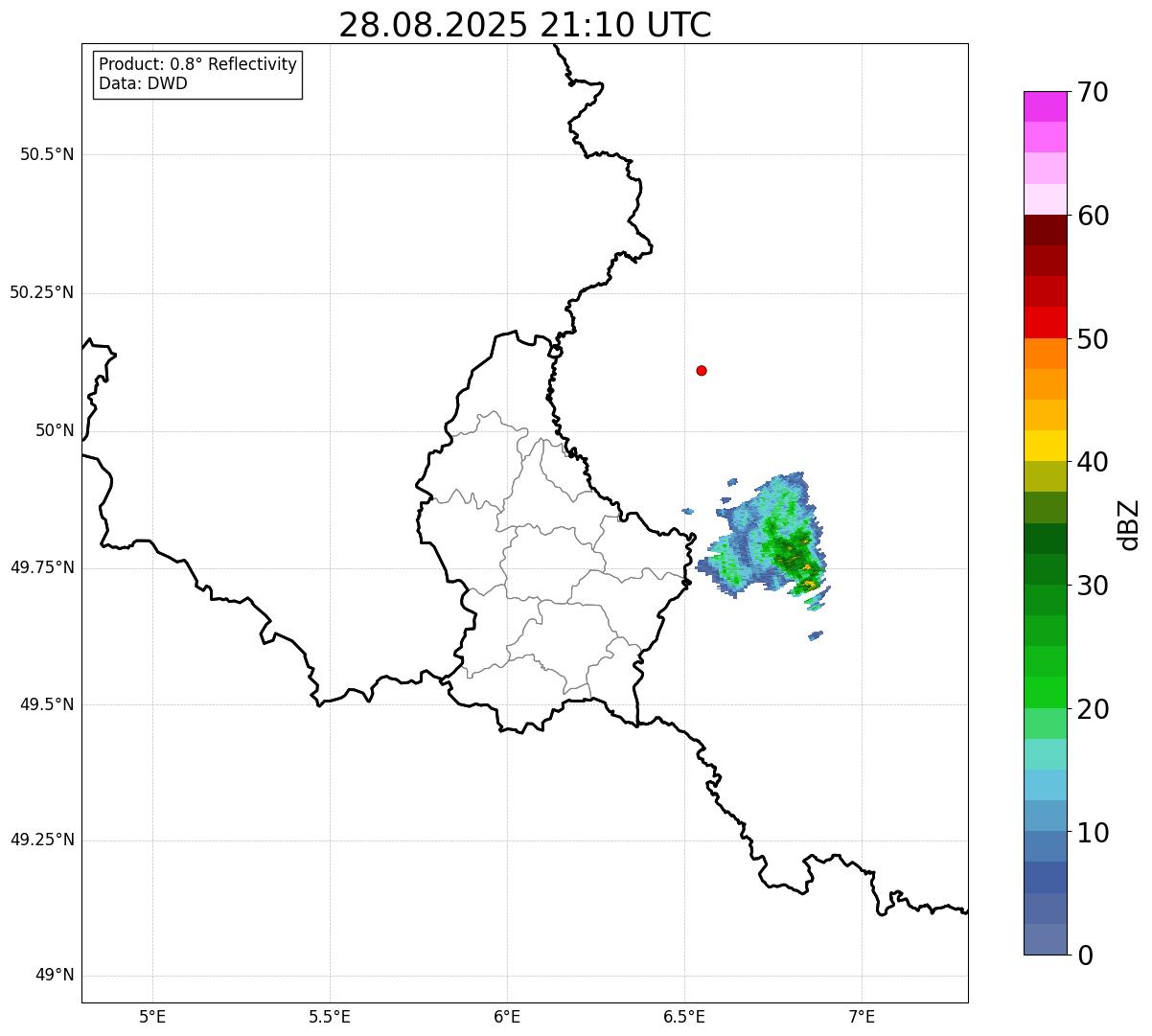The height and width of the screenshot is (1036, 1152).
Task: Click the colorbar '10' tick label
Action: (1093, 833)
